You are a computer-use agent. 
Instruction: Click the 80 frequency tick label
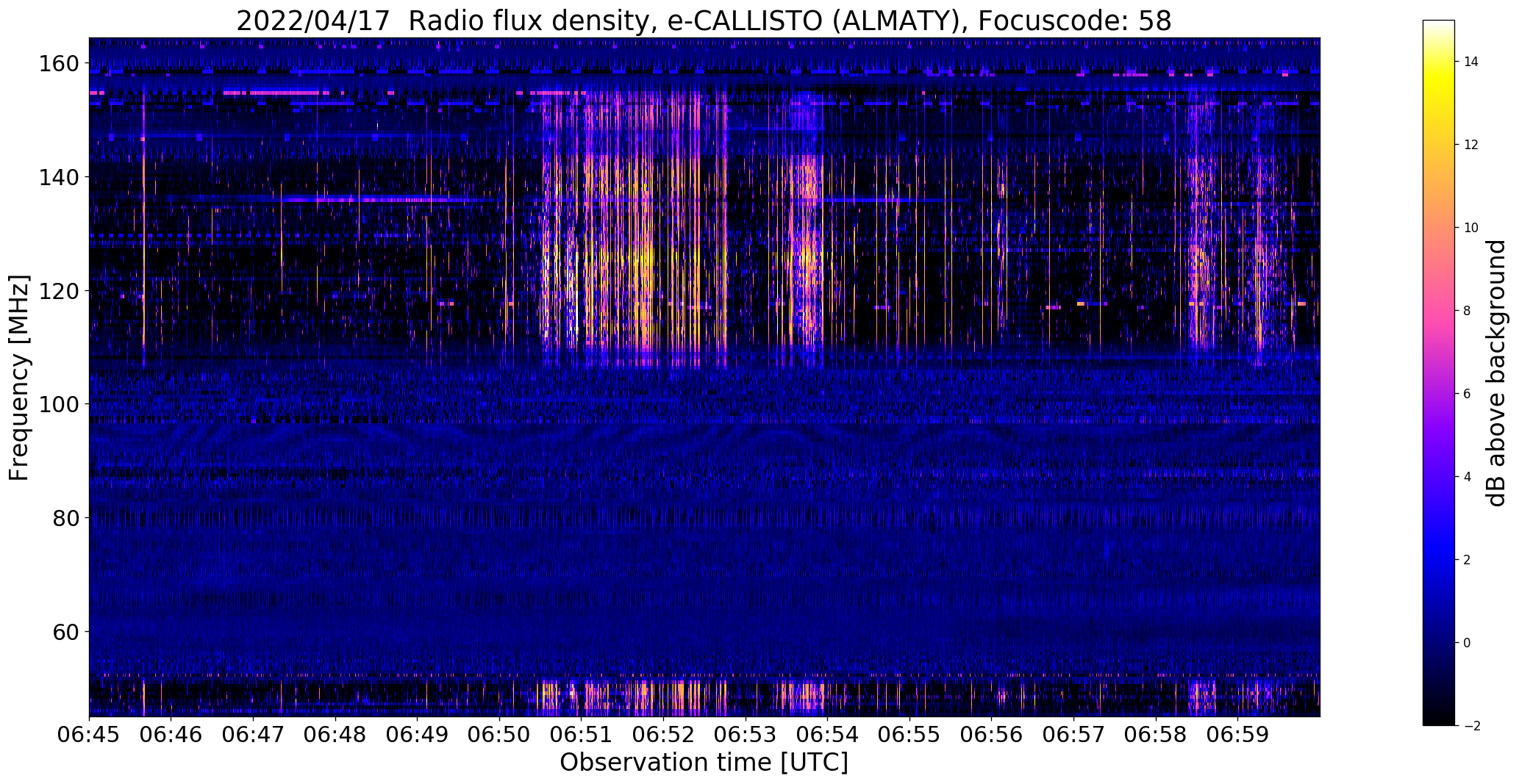point(68,518)
